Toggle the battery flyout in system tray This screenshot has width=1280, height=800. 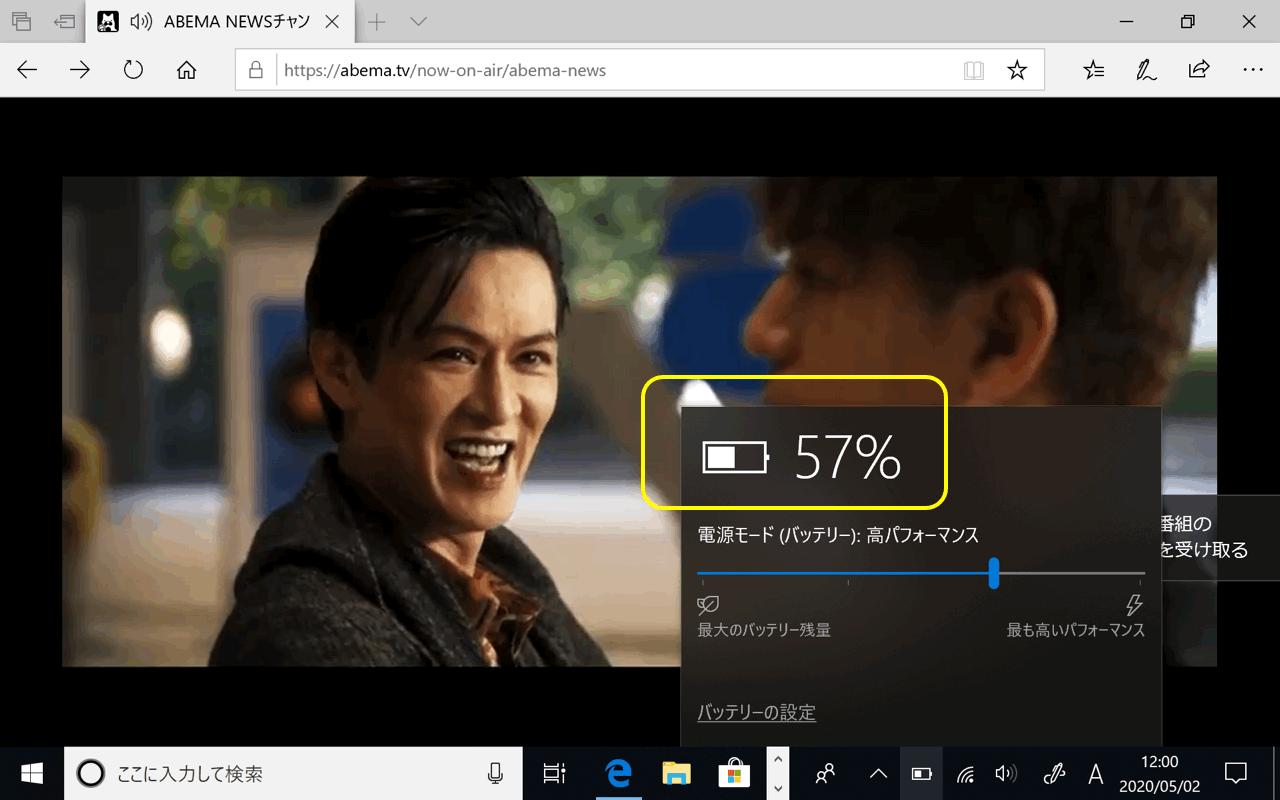(921, 773)
